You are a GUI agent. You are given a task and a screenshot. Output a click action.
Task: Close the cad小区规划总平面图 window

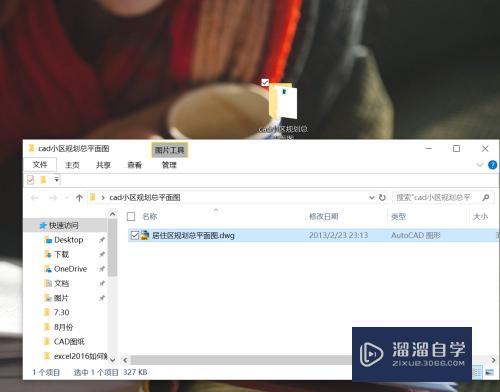pos(485,148)
